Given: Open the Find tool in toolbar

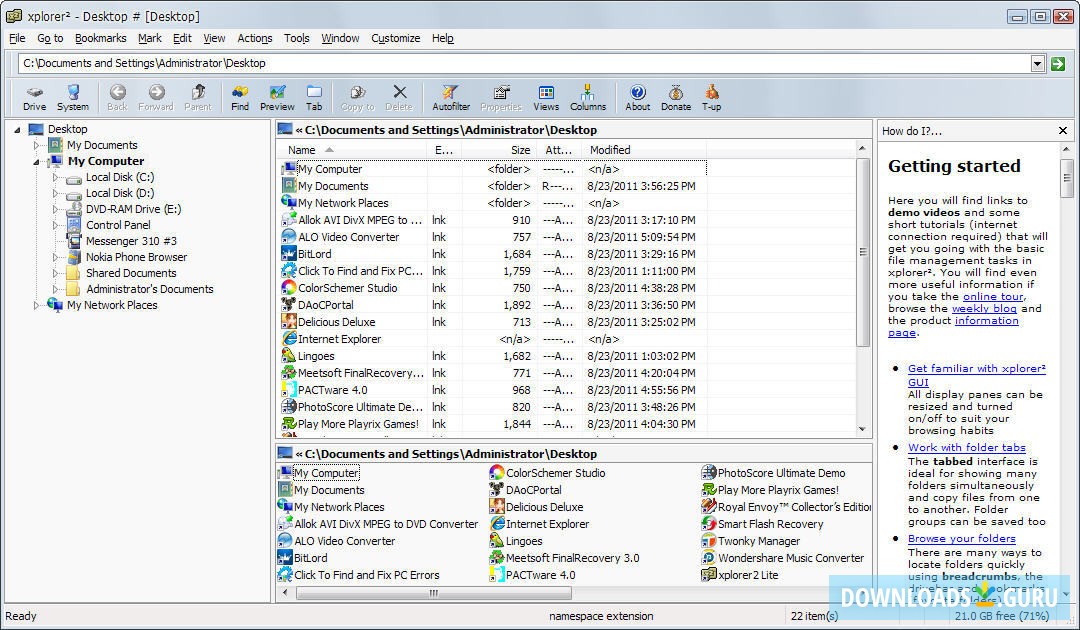Looking at the screenshot, I should tap(240, 97).
